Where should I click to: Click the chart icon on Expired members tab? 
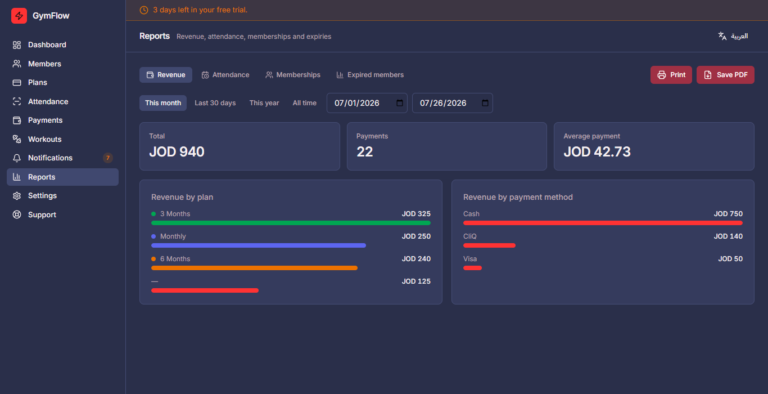click(339, 75)
